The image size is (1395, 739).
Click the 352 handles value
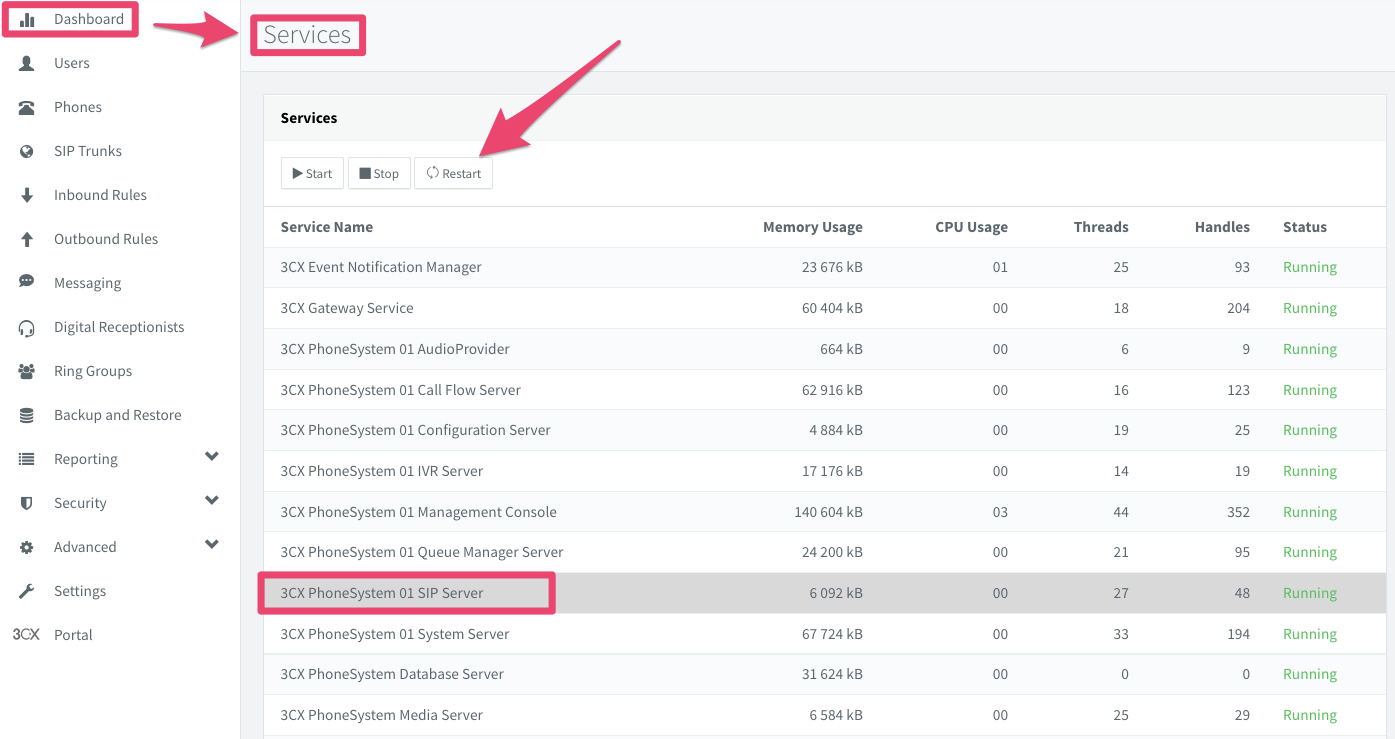(x=1238, y=512)
